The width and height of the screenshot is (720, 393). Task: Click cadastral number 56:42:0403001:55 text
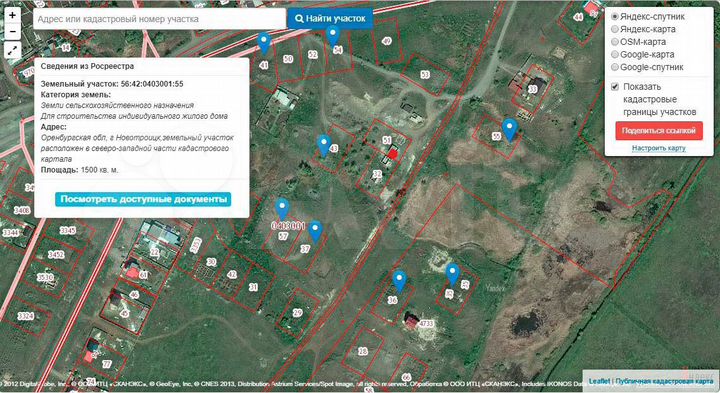[152, 84]
